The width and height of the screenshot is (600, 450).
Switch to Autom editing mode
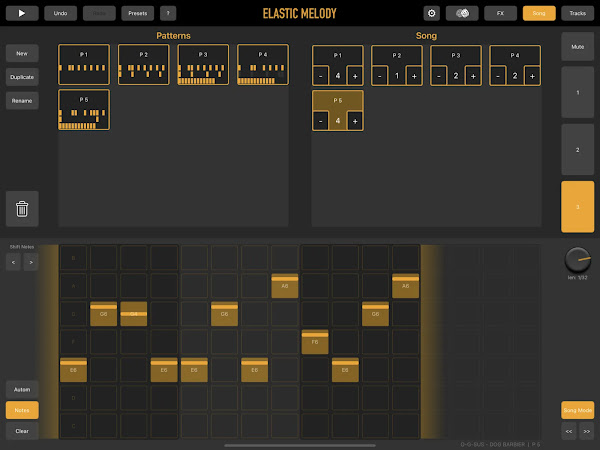(22, 390)
